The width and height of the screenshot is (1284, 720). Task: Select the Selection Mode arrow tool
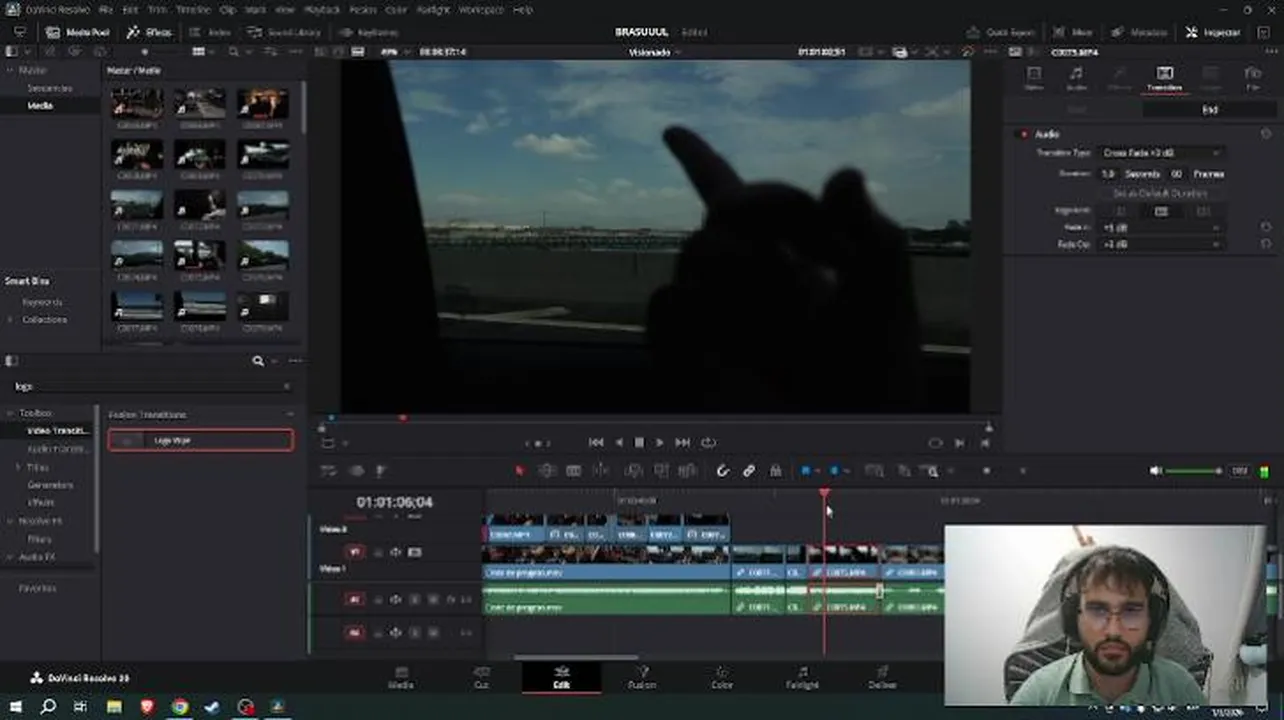[x=519, y=471]
